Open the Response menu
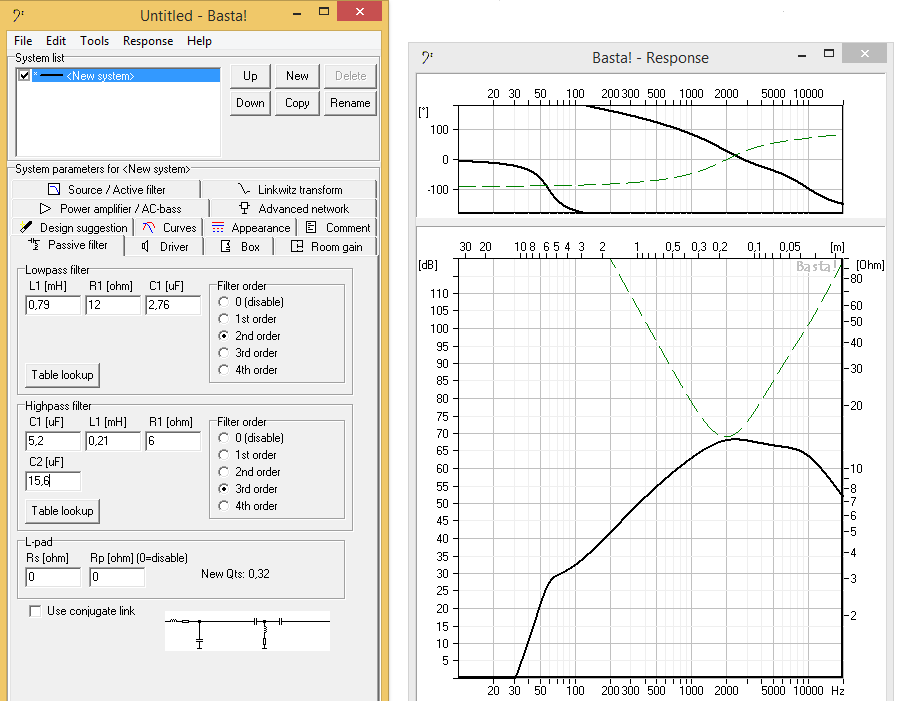900x701 pixels. coord(148,41)
